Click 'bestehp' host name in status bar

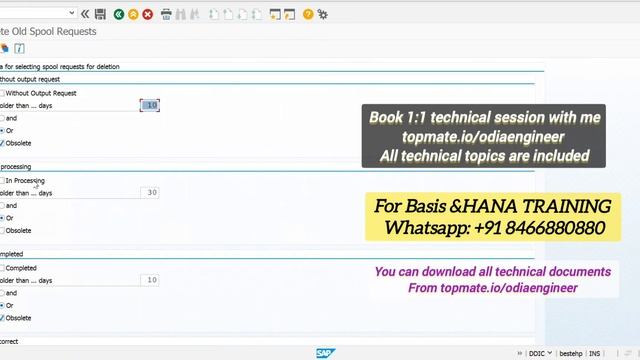tap(570, 353)
